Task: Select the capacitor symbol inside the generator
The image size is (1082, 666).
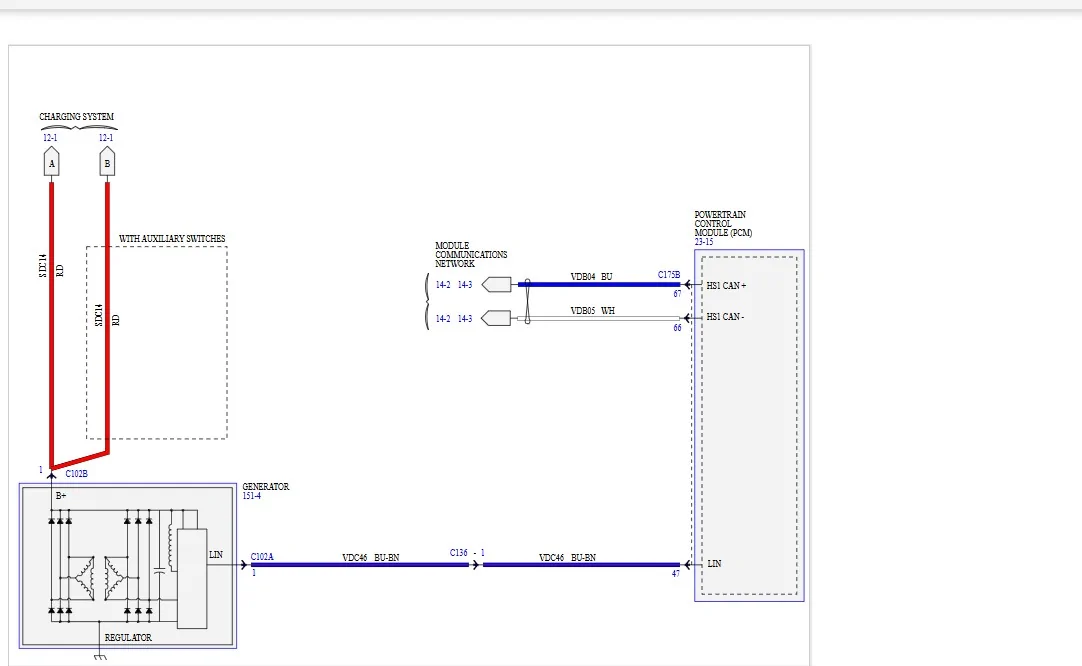Action: [x=159, y=571]
